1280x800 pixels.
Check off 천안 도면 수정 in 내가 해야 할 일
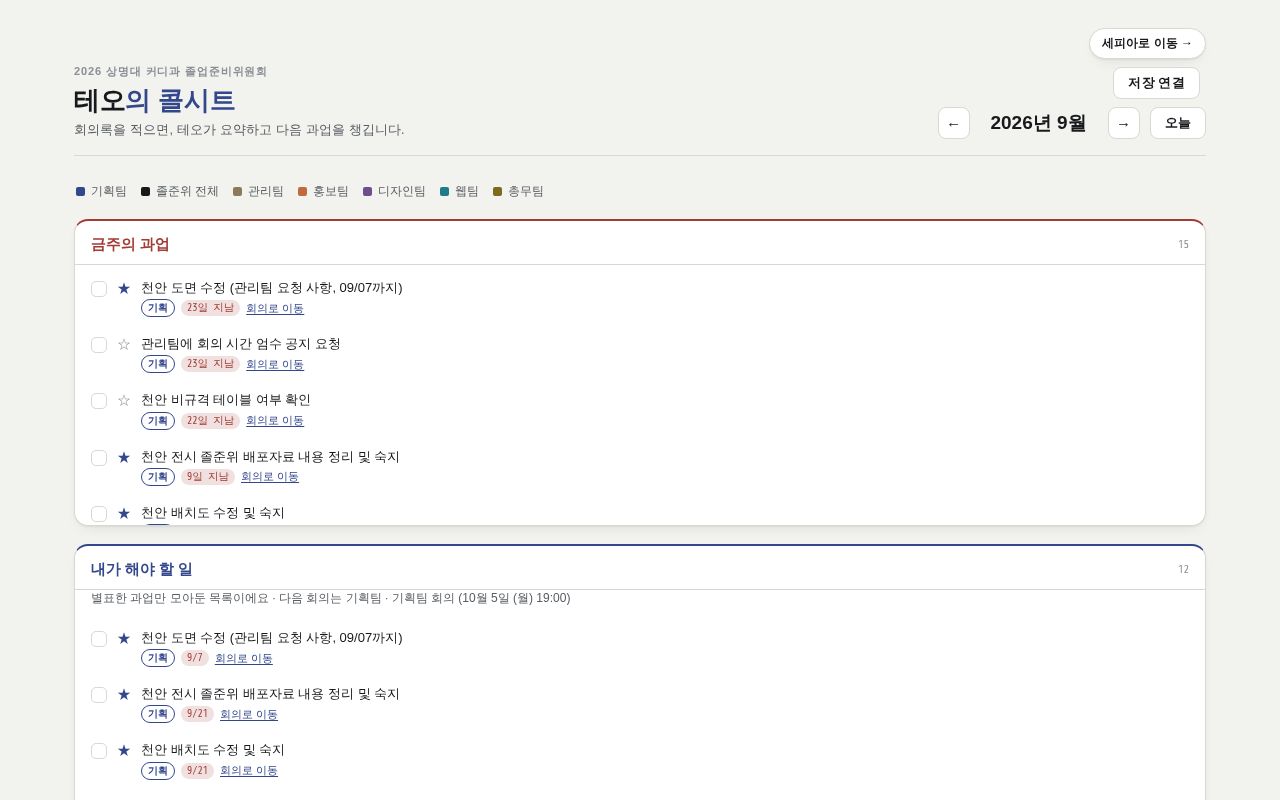coord(99,639)
